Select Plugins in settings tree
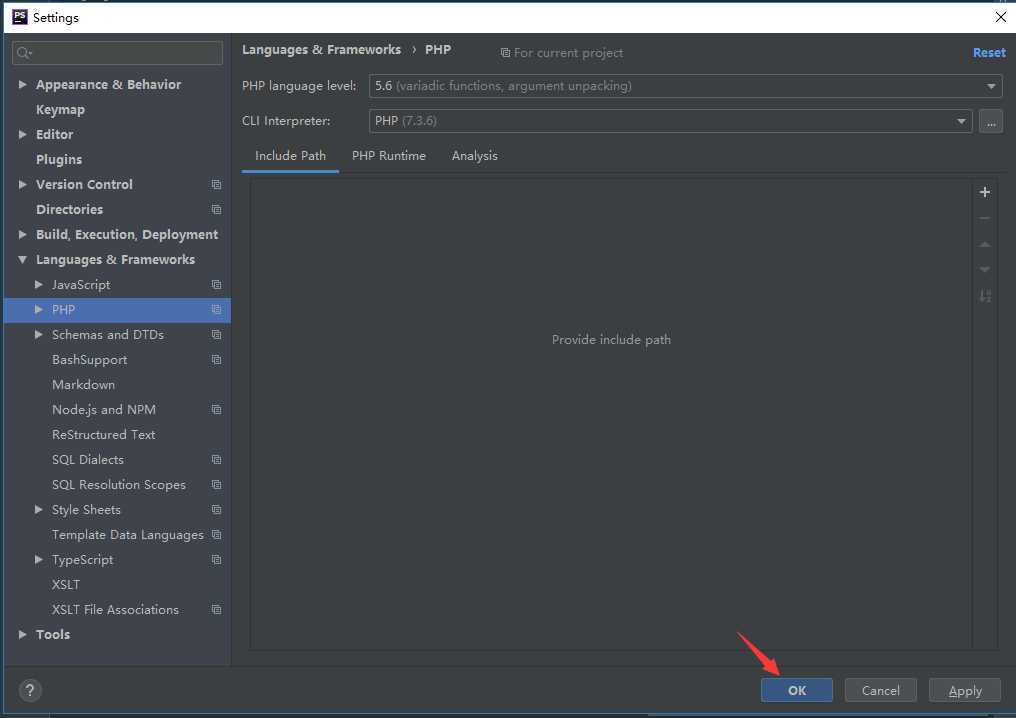1016x718 pixels. tap(59, 159)
